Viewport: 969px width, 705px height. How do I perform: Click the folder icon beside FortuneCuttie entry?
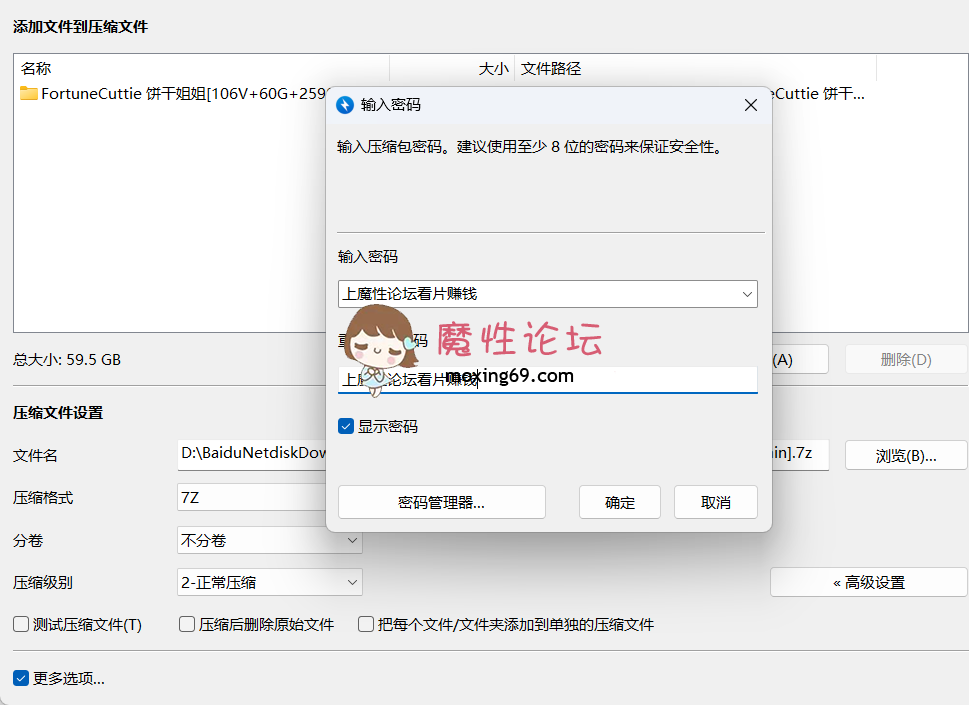[x=28, y=94]
